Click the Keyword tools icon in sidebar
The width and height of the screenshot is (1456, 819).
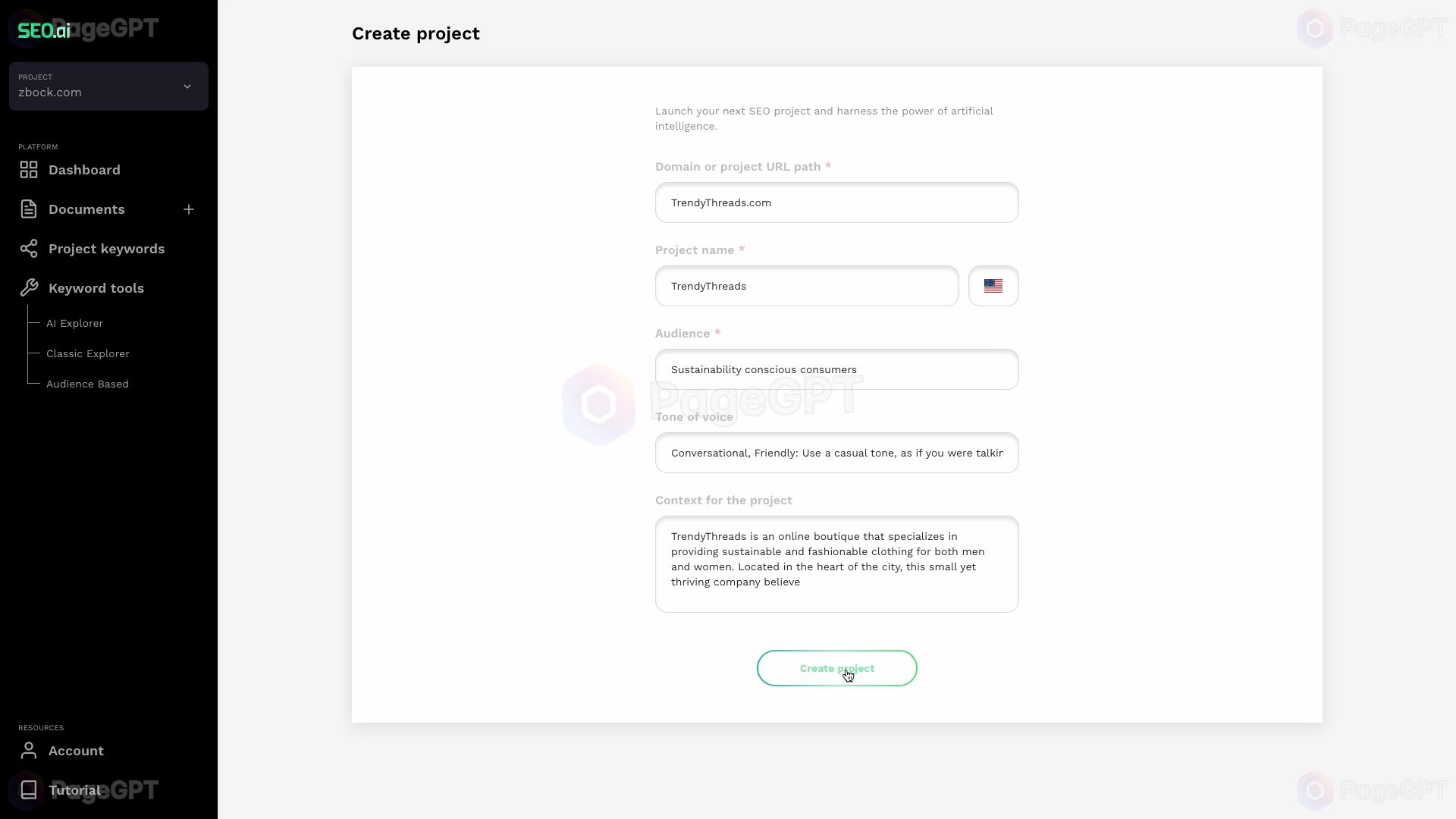click(28, 288)
